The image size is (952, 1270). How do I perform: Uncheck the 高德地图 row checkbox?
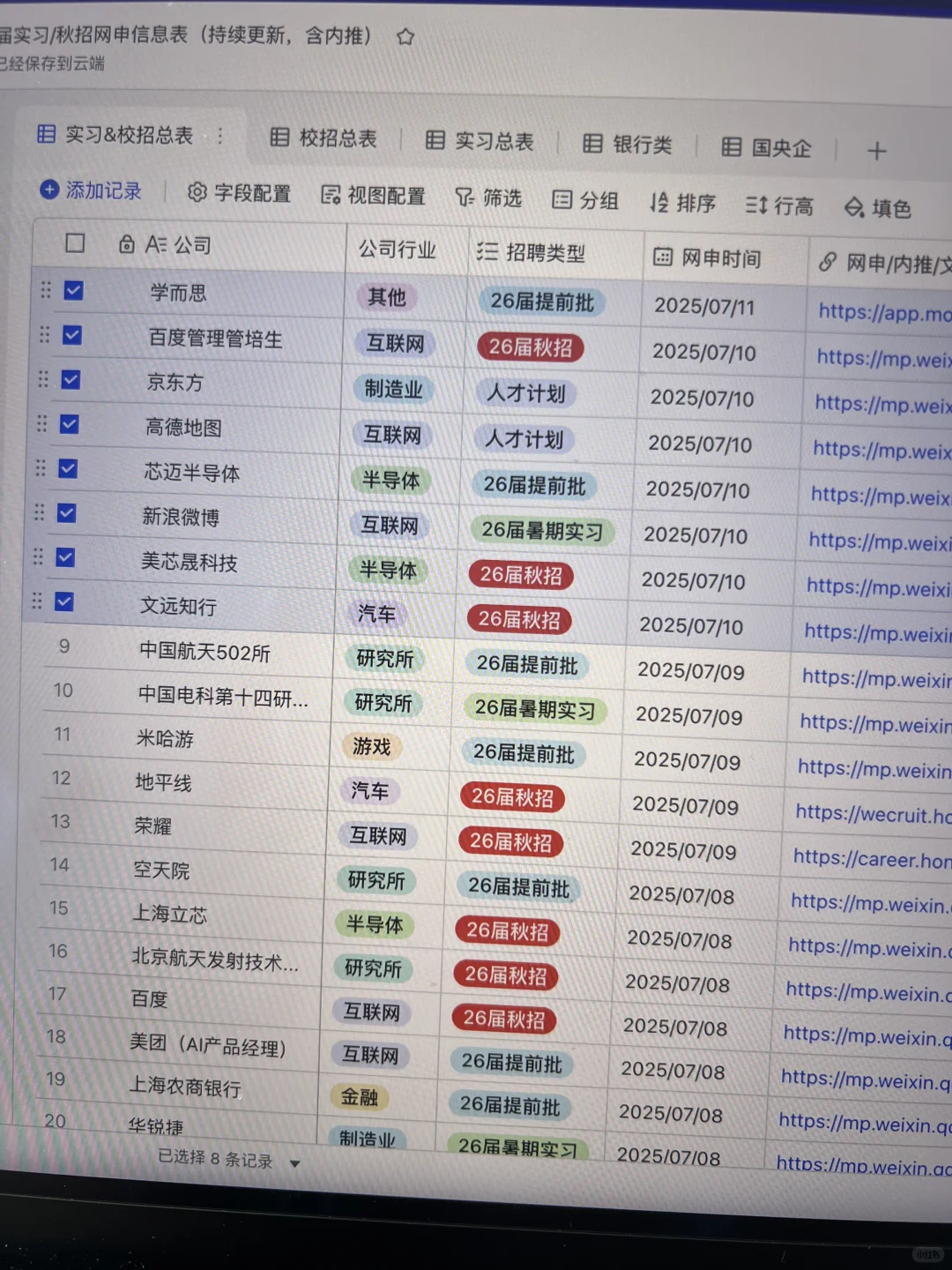69,424
